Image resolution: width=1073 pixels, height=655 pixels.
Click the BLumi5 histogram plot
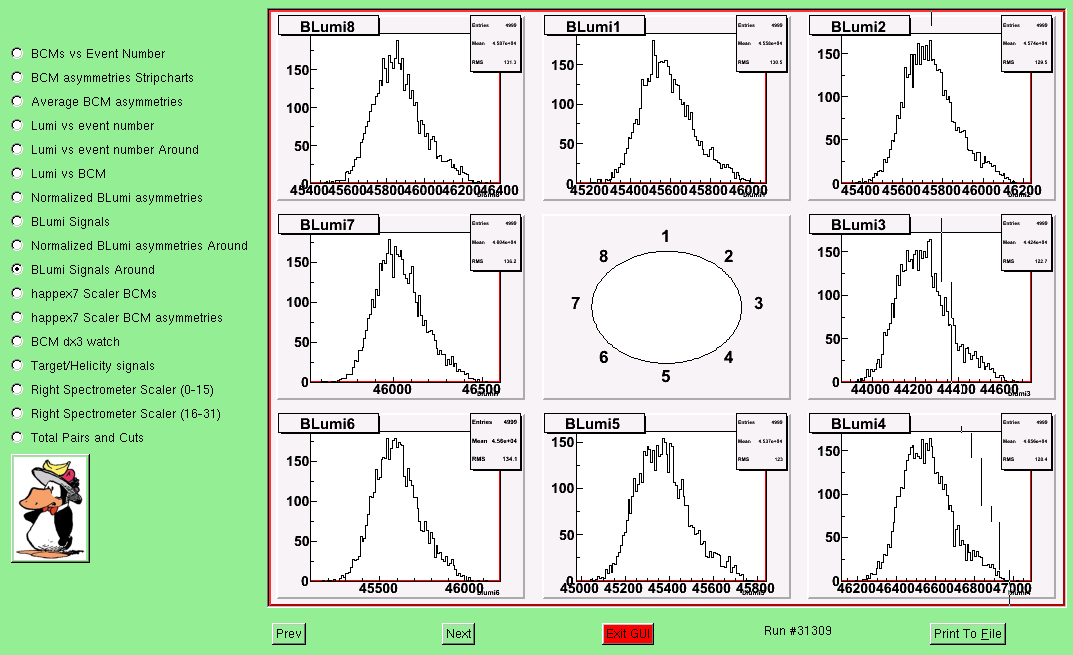pyautogui.click(x=667, y=505)
